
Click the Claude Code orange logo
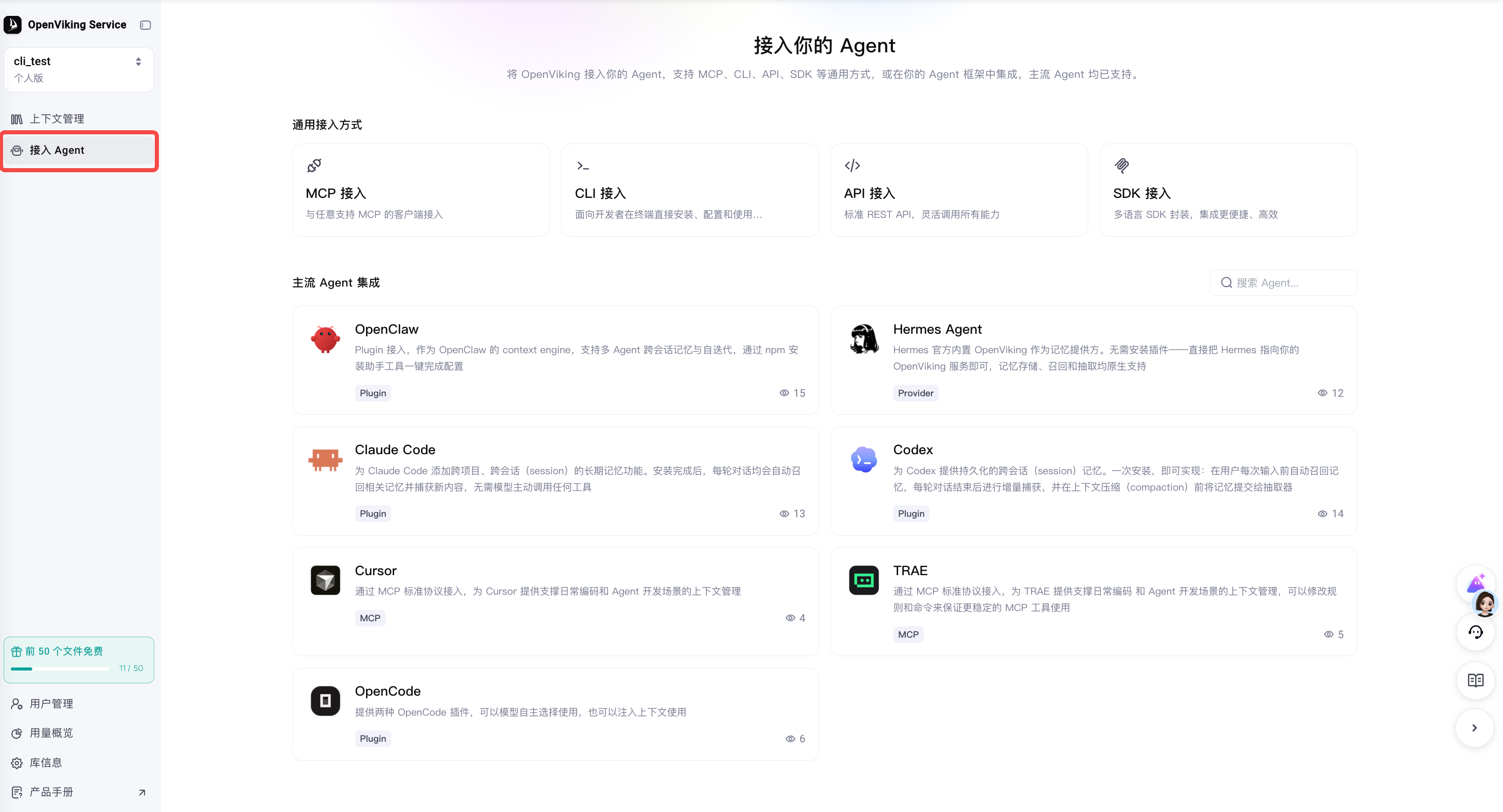pos(325,460)
